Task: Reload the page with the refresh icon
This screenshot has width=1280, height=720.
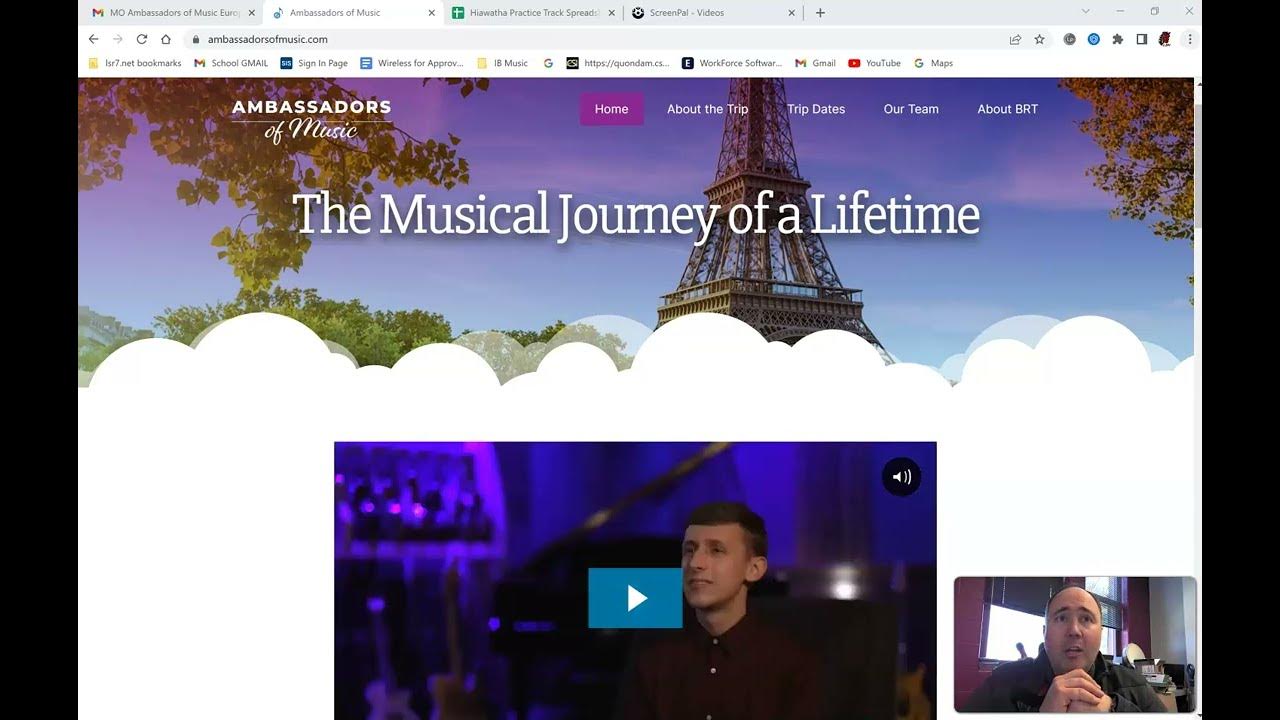Action: click(x=142, y=39)
